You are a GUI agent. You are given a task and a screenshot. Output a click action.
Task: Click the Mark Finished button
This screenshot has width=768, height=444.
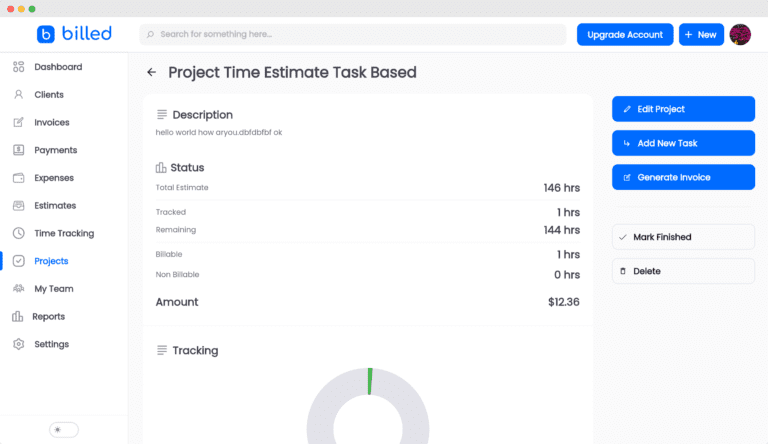(x=683, y=237)
